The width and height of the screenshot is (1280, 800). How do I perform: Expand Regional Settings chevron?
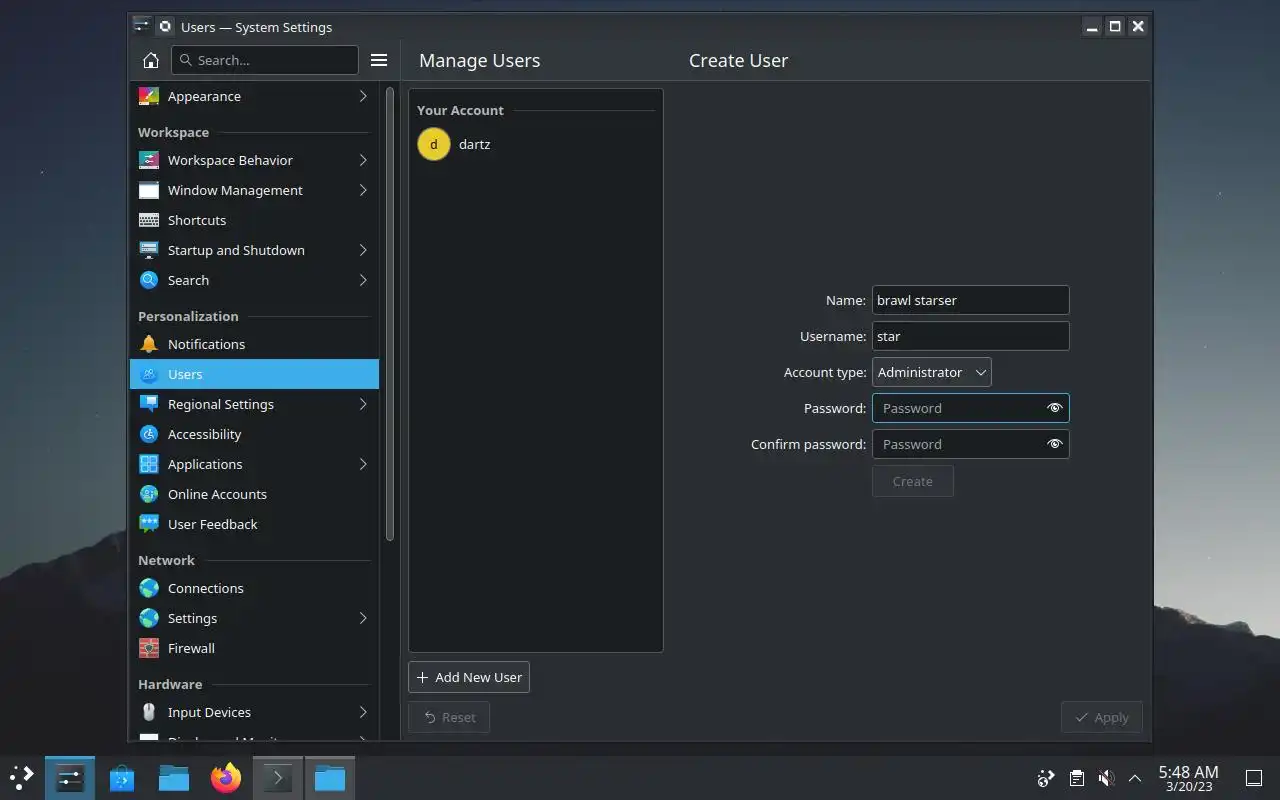coord(363,404)
